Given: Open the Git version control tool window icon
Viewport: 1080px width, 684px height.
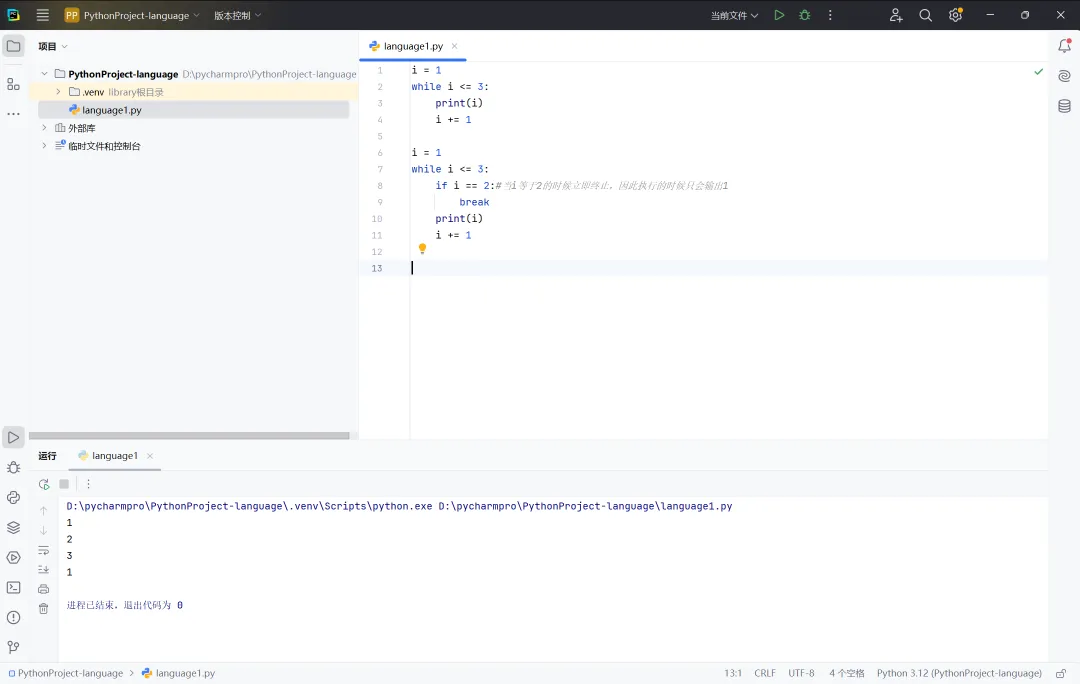Looking at the screenshot, I should pos(13,647).
